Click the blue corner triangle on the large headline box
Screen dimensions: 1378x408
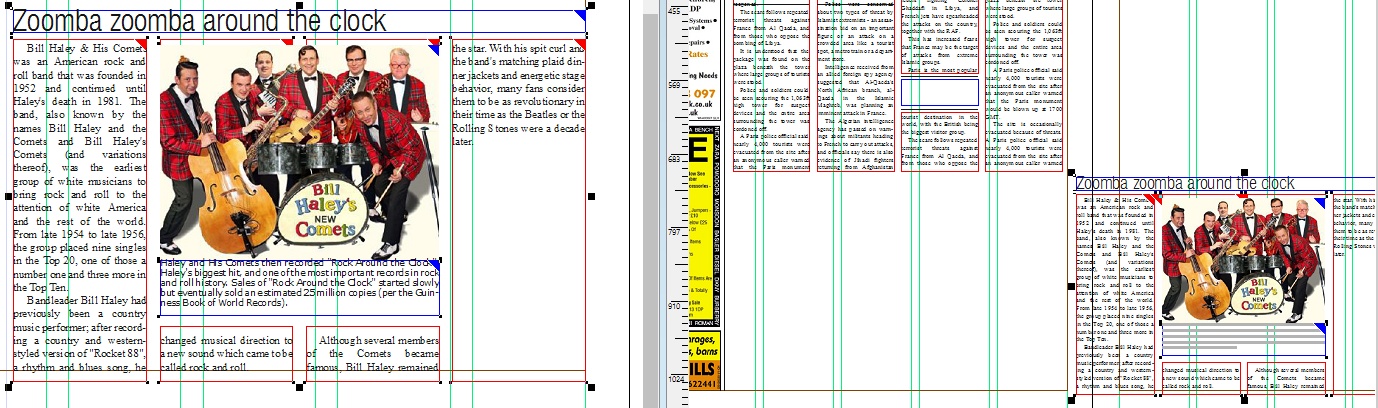click(580, 15)
